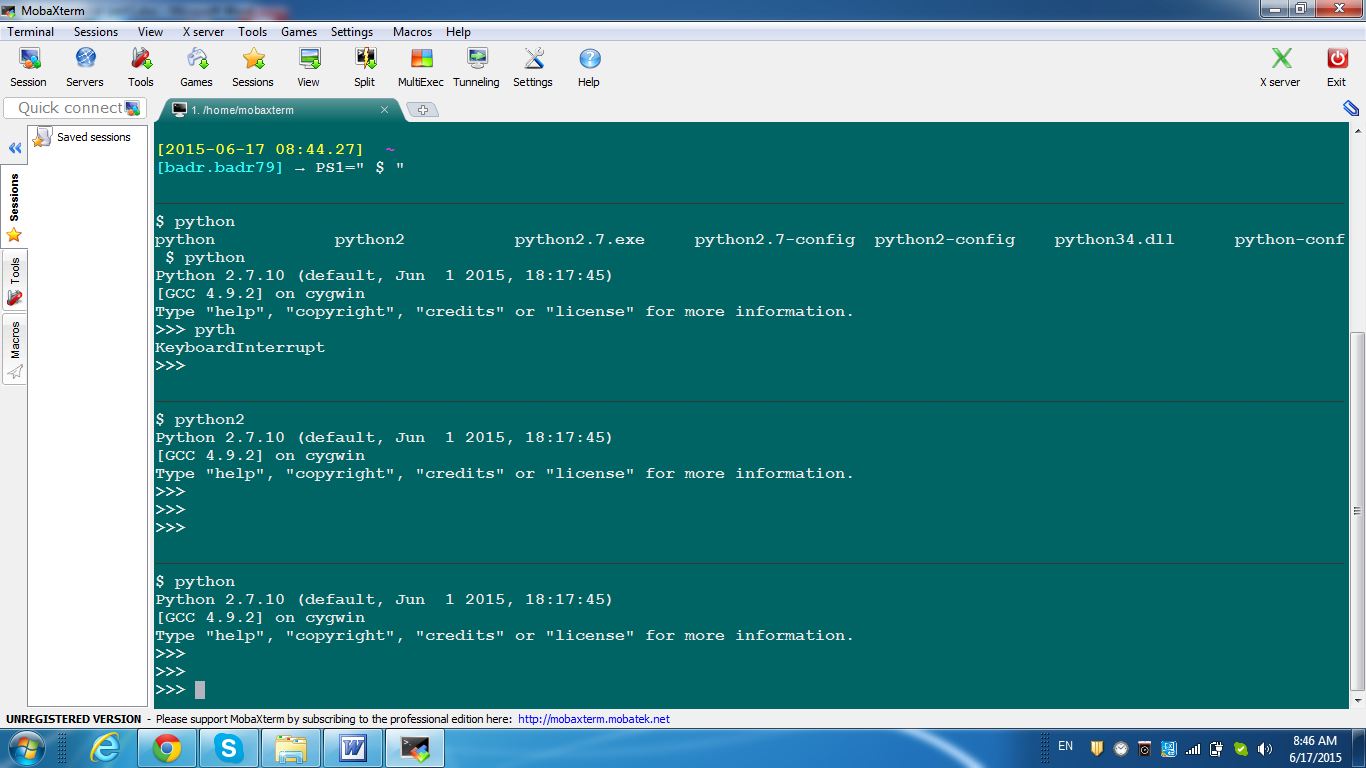Screen dimensions: 1366x768
Task: Click the network signal tray icon
Action: pos(1193,748)
